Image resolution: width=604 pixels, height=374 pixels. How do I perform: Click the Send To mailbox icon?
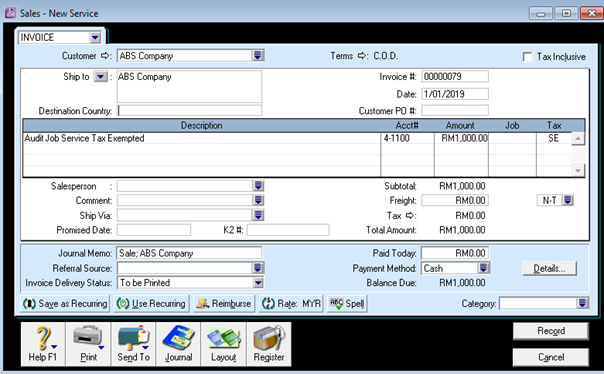[133, 344]
